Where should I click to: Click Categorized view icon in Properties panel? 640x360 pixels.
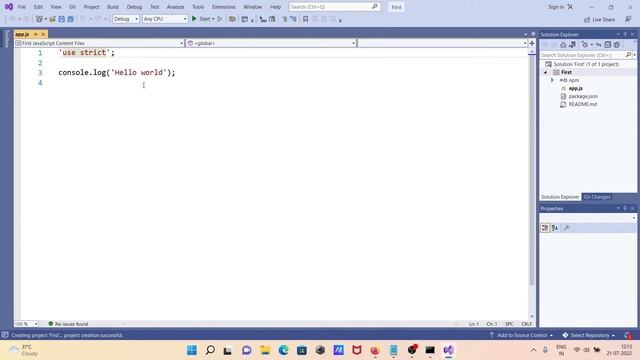(x=545, y=228)
